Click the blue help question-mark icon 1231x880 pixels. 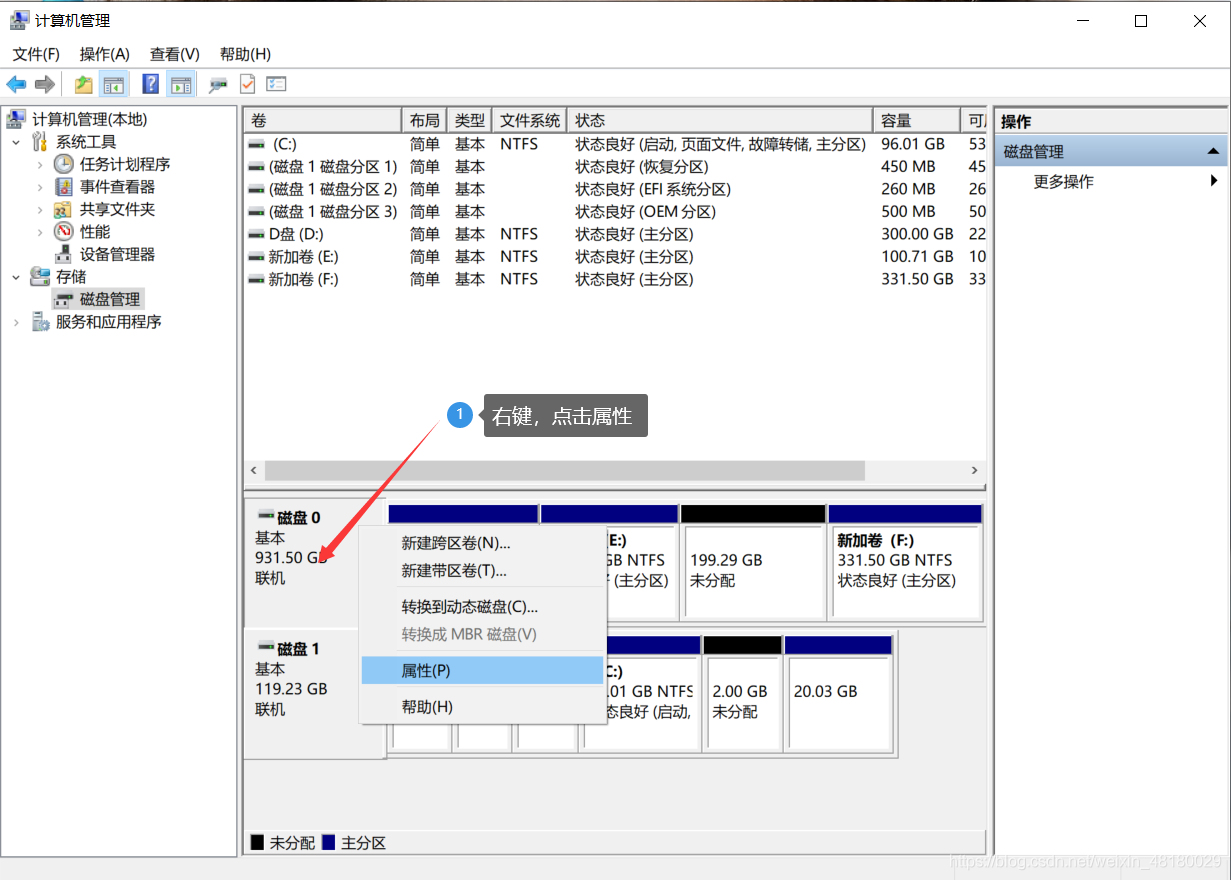150,85
